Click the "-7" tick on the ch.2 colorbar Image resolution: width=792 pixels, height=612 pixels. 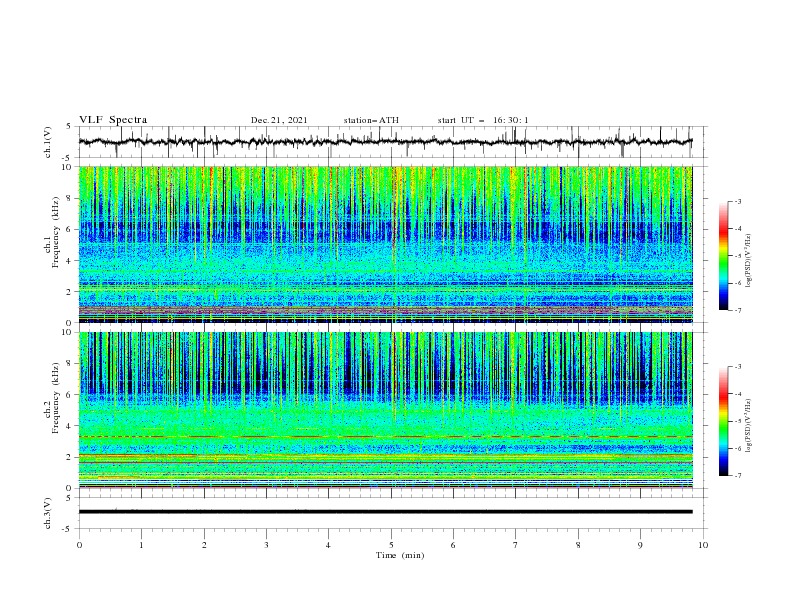737,475
